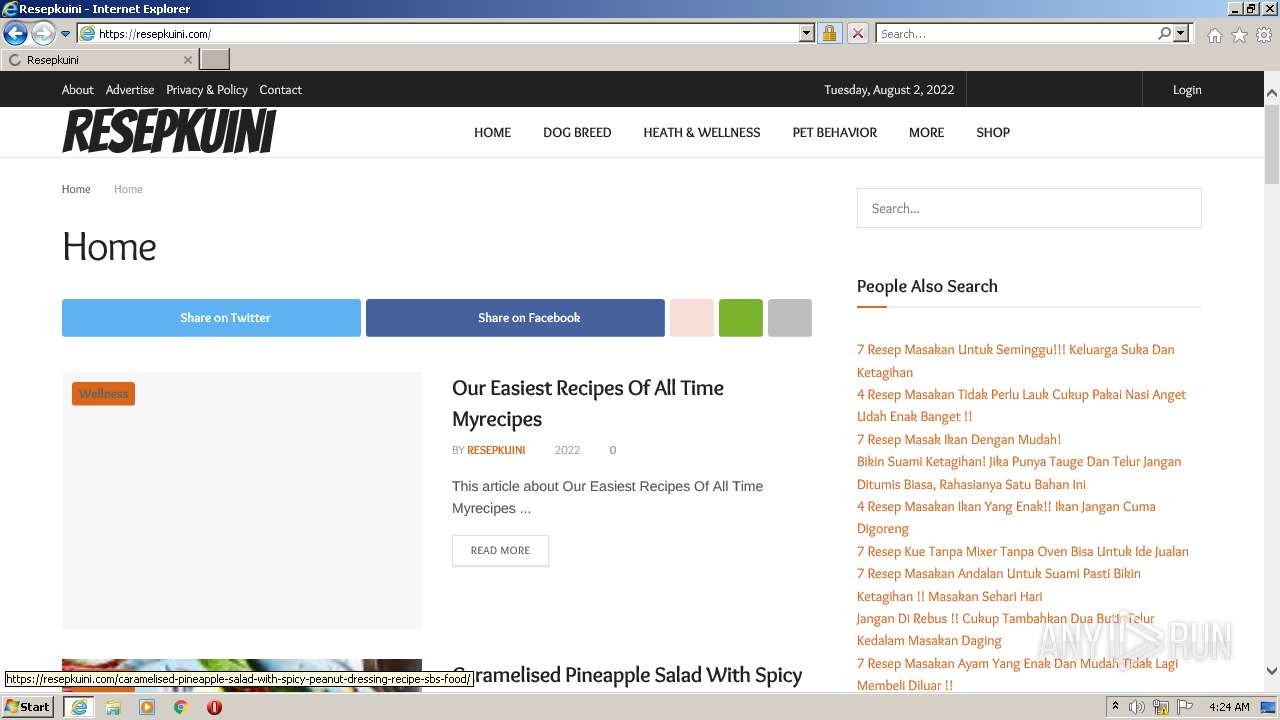
Task: Open the recent pages dropdown arrow
Action: (x=65, y=34)
